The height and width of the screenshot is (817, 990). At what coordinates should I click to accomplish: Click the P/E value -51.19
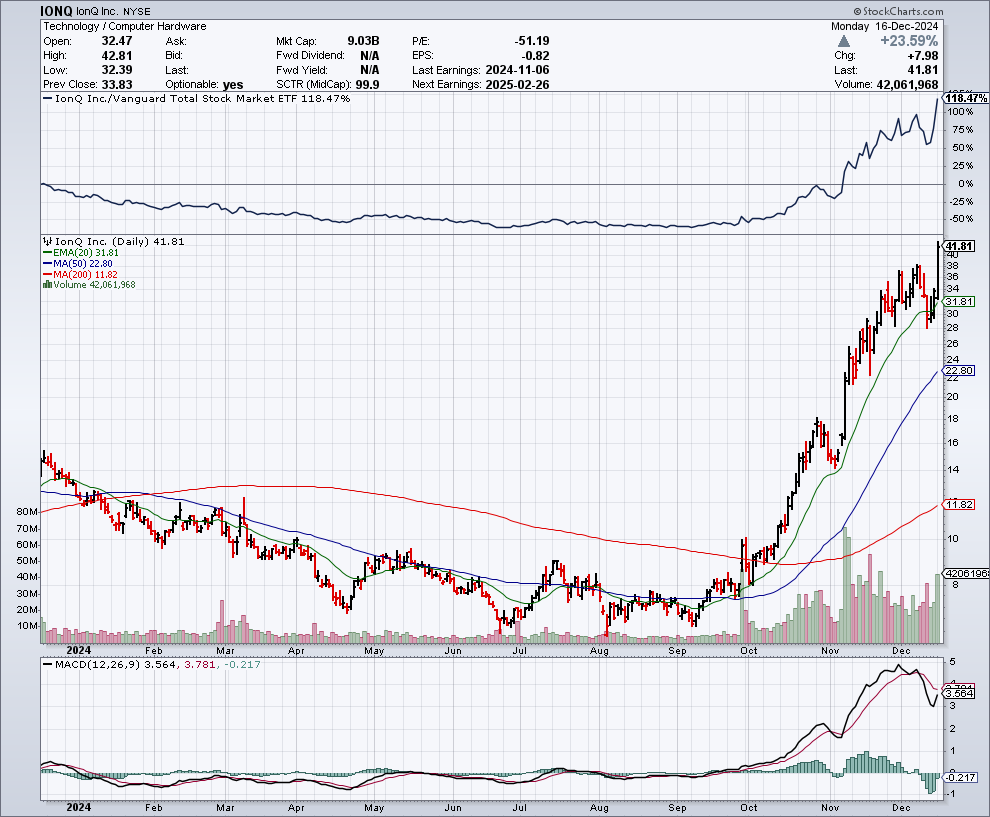[x=532, y=41]
